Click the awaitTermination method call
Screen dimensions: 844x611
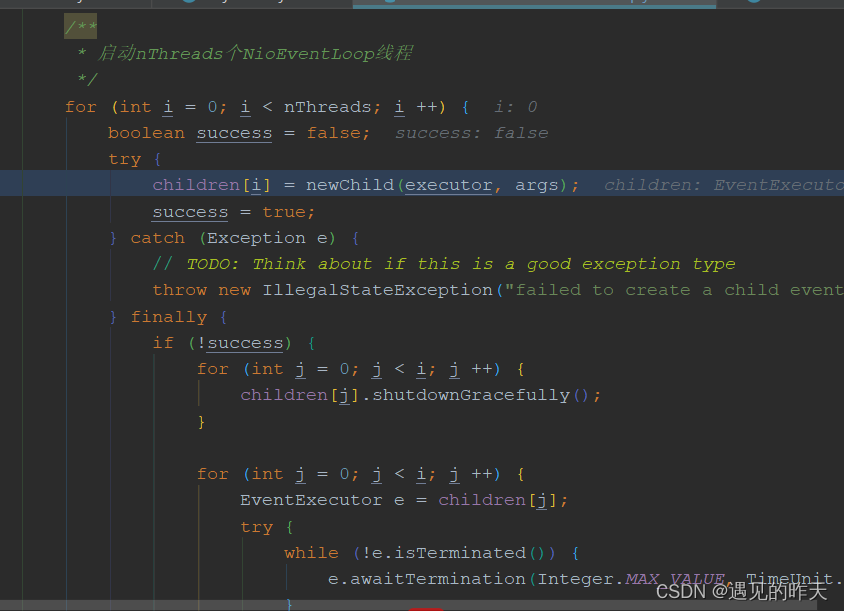pyautogui.click(x=438, y=579)
